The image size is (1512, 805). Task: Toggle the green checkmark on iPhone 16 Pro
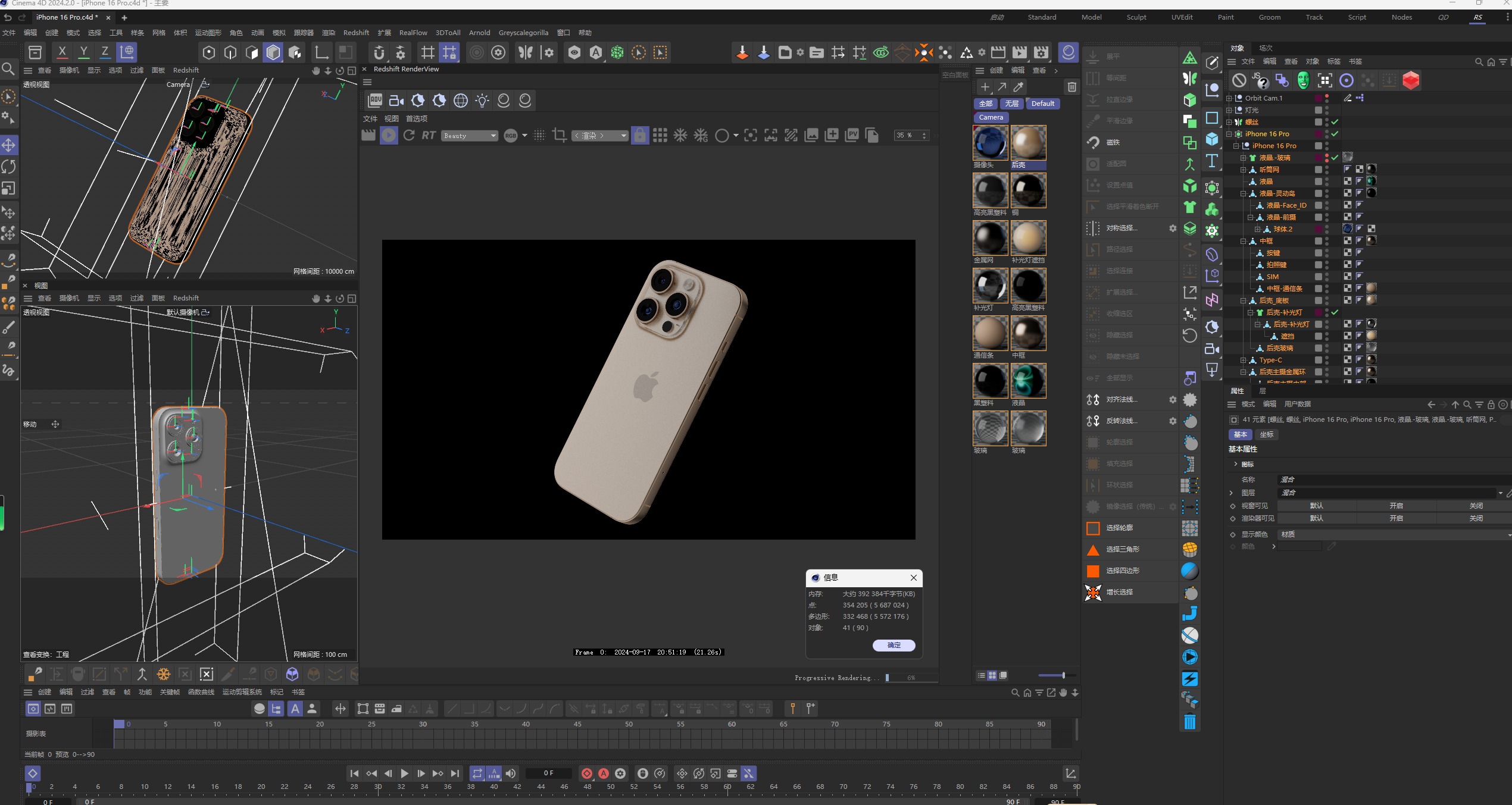(x=1335, y=134)
